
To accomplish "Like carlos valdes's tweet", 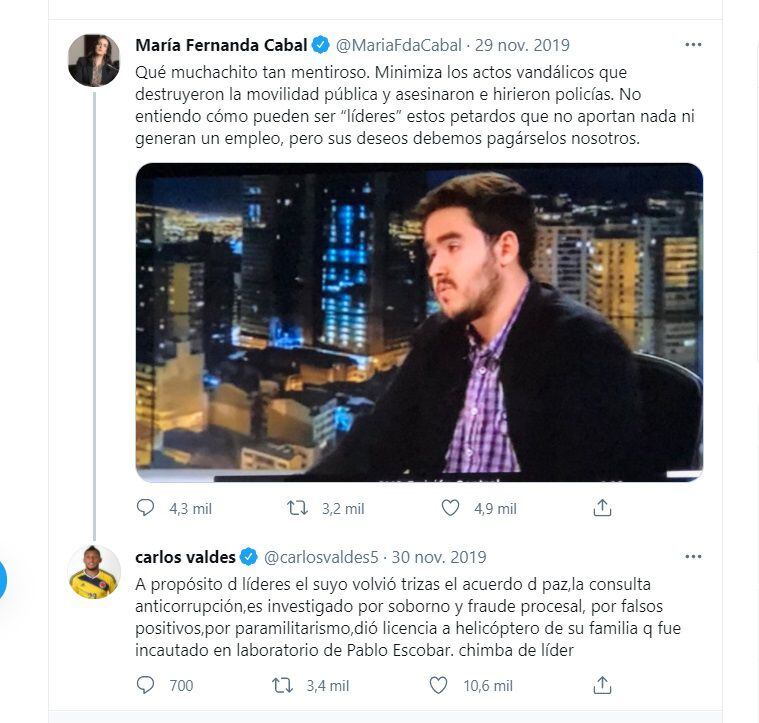I will click(438, 685).
